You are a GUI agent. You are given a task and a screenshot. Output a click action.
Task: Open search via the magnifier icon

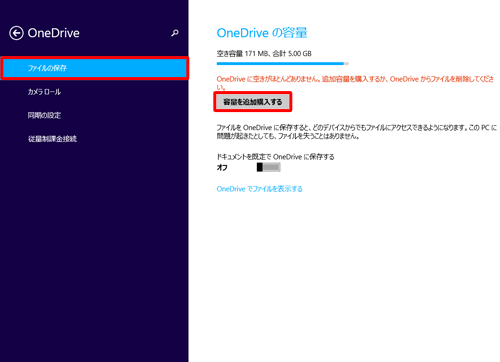tap(175, 33)
